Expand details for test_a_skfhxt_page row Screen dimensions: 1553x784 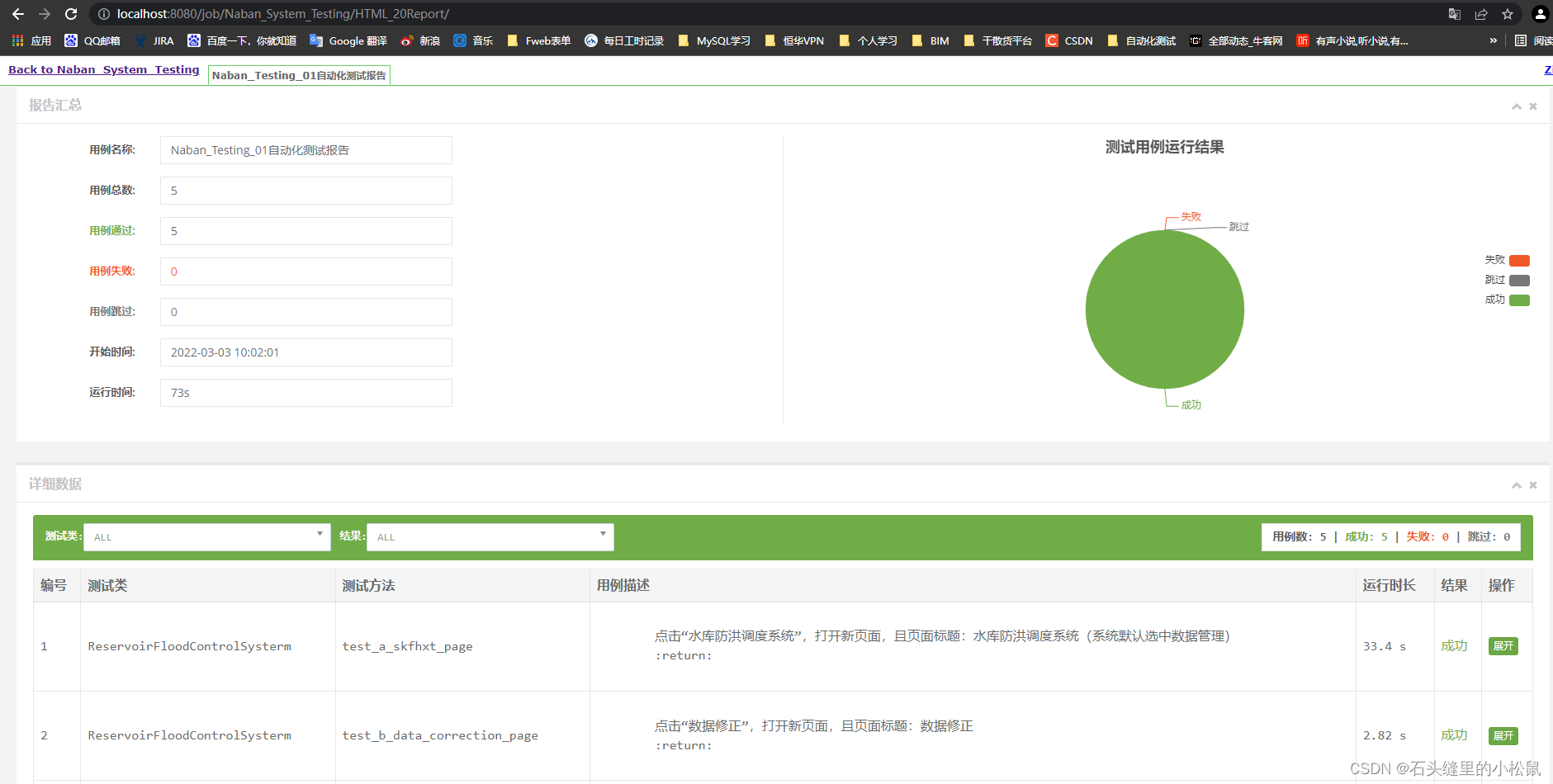1503,646
